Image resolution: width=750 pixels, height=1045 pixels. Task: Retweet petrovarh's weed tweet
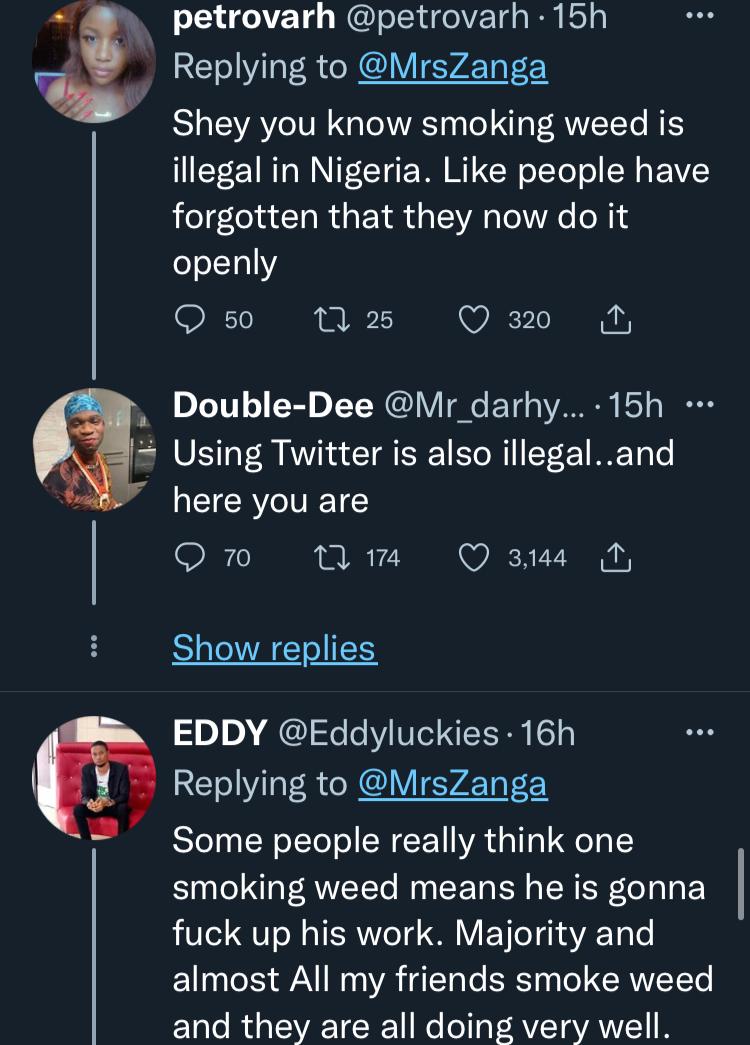[x=327, y=319]
